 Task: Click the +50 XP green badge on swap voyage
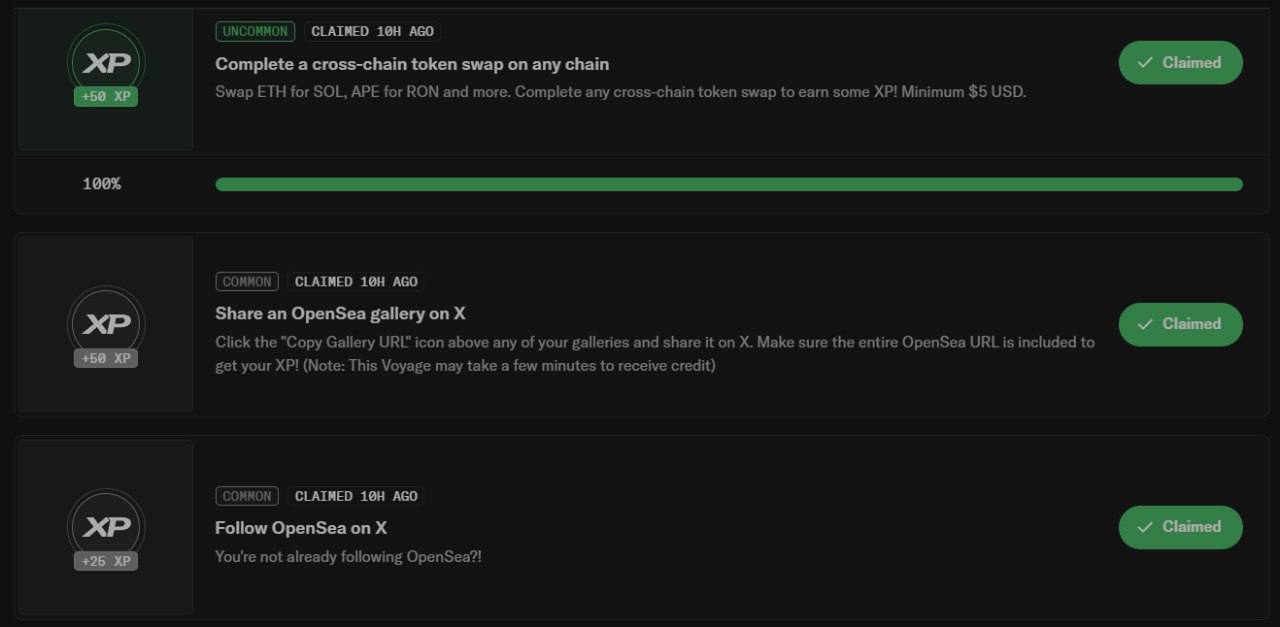(106, 97)
